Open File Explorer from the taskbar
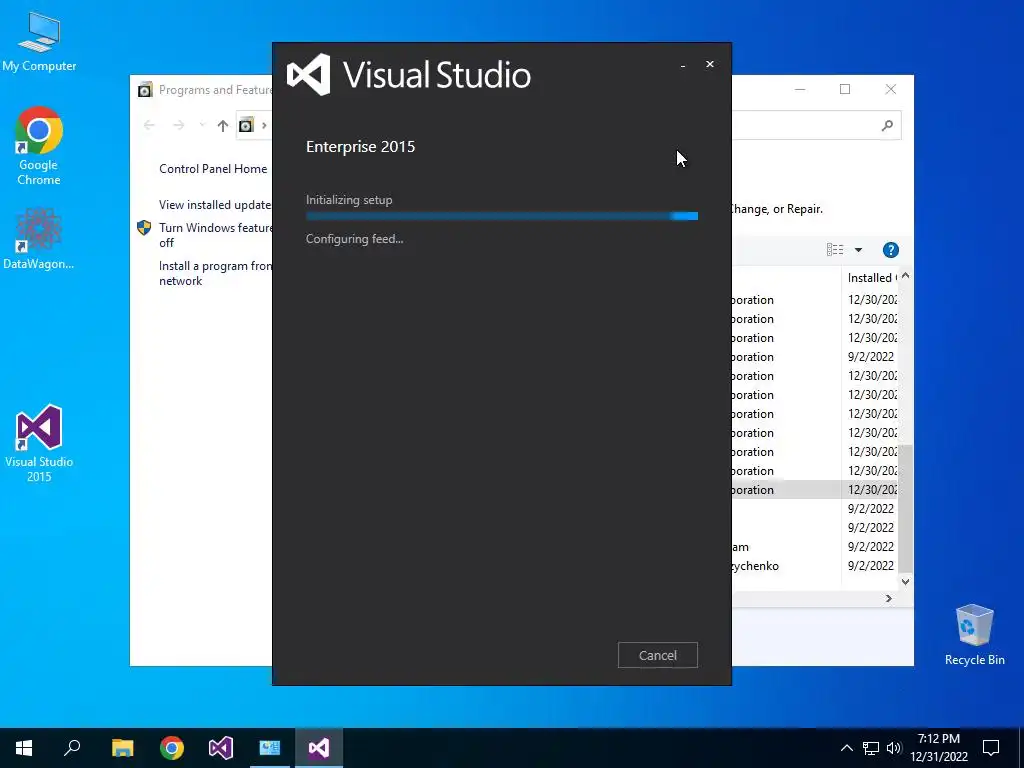1024x768 pixels. click(122, 748)
